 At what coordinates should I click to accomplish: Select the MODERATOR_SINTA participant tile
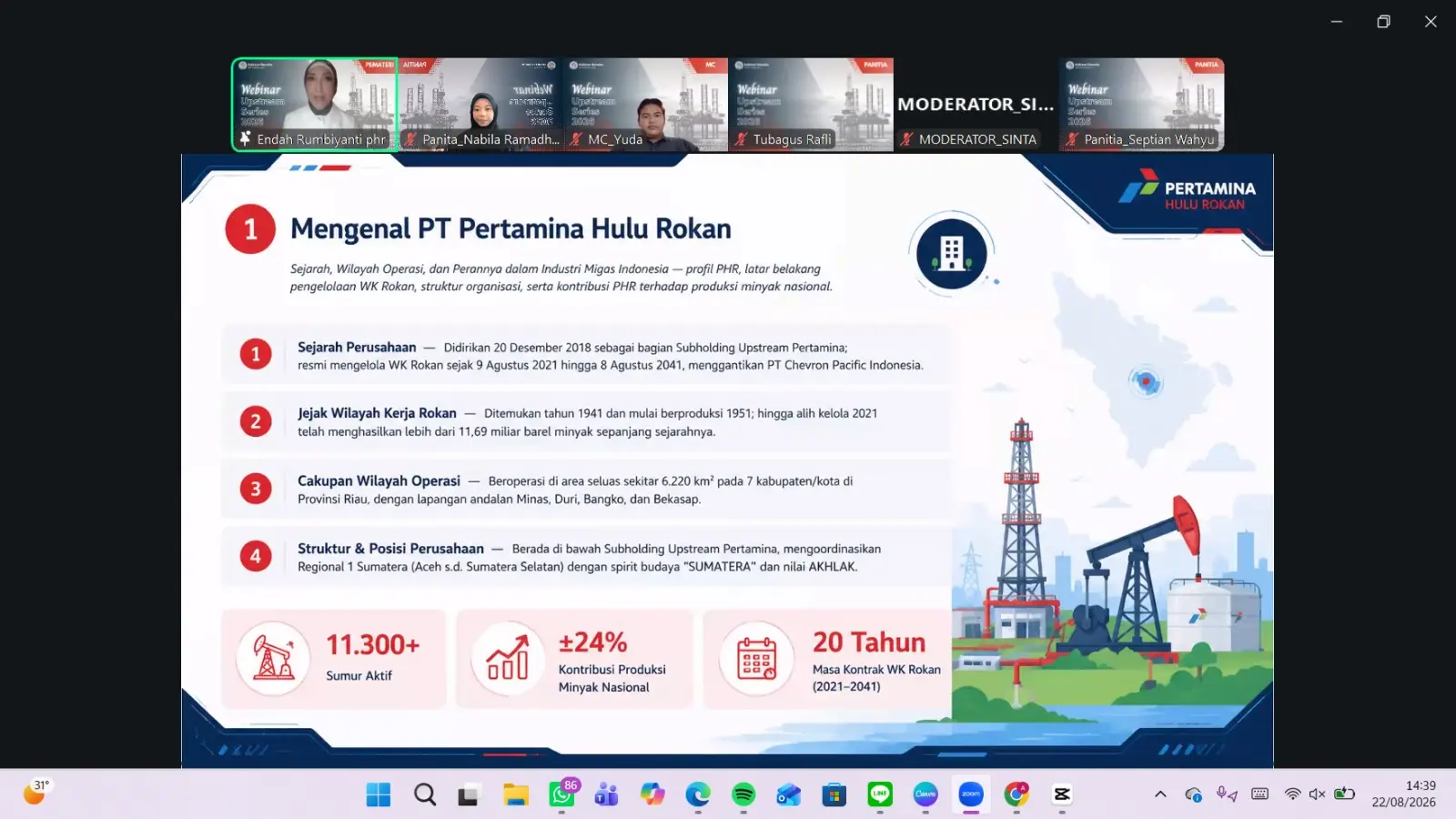(x=976, y=105)
